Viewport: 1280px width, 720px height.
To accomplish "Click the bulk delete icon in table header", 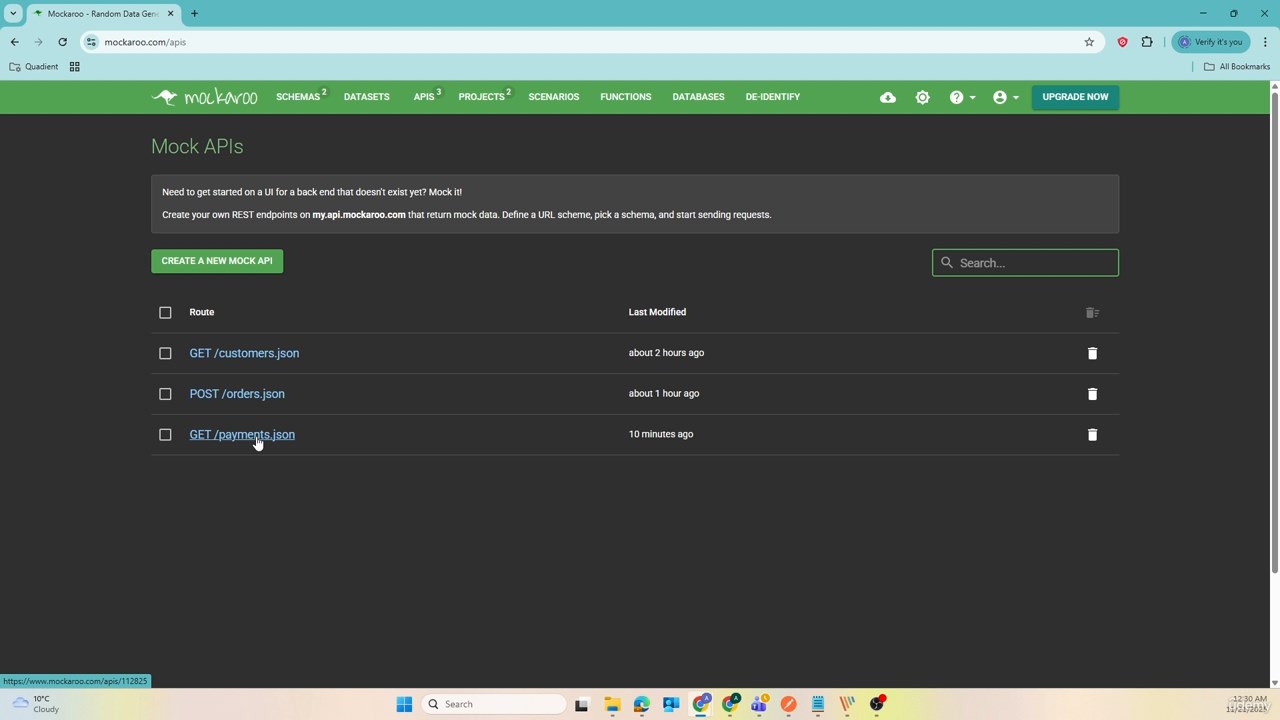I will click(x=1092, y=313).
